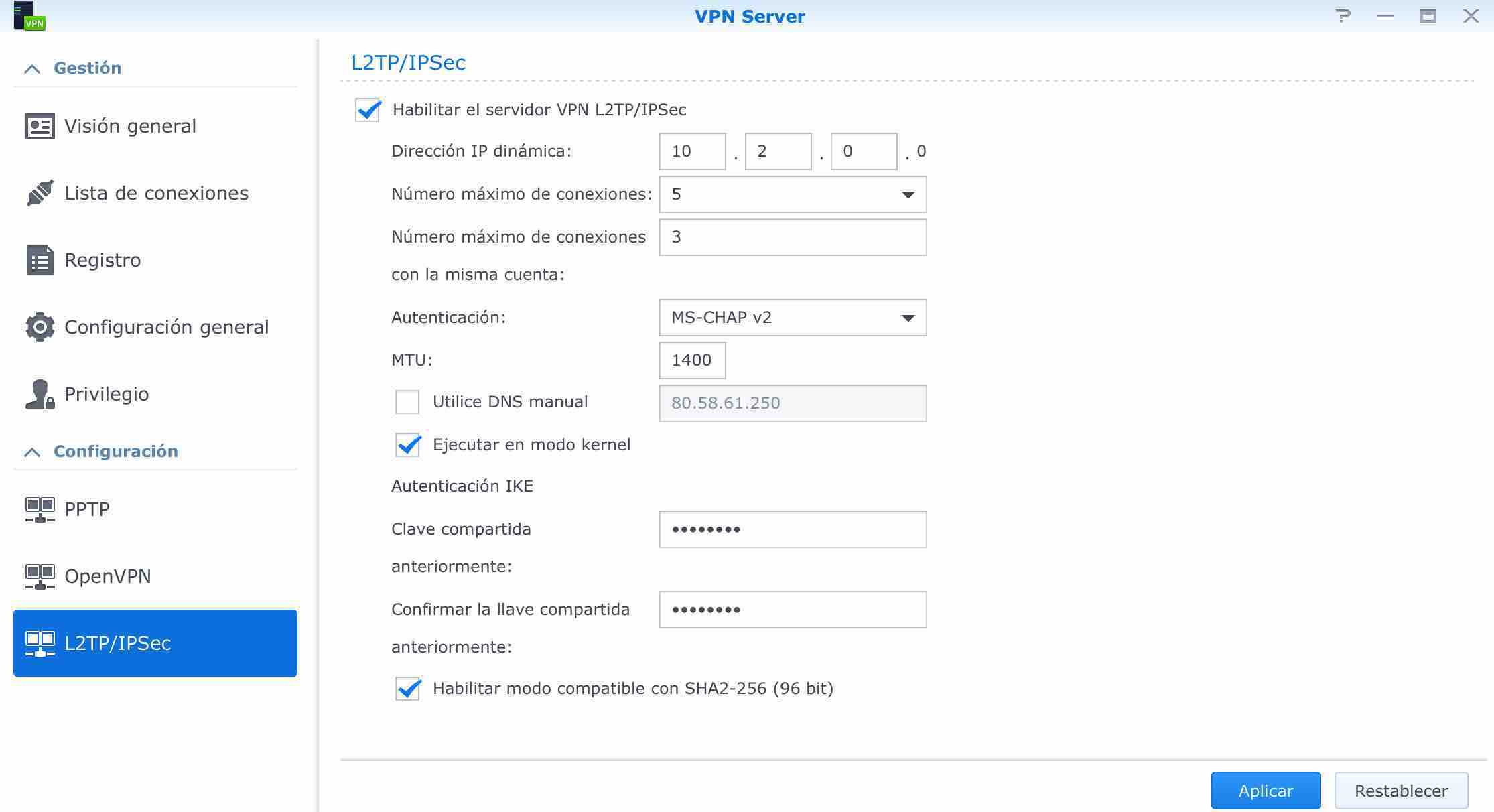Click the help question mark icon
Viewport: 1494px width, 812px height.
click(1343, 16)
